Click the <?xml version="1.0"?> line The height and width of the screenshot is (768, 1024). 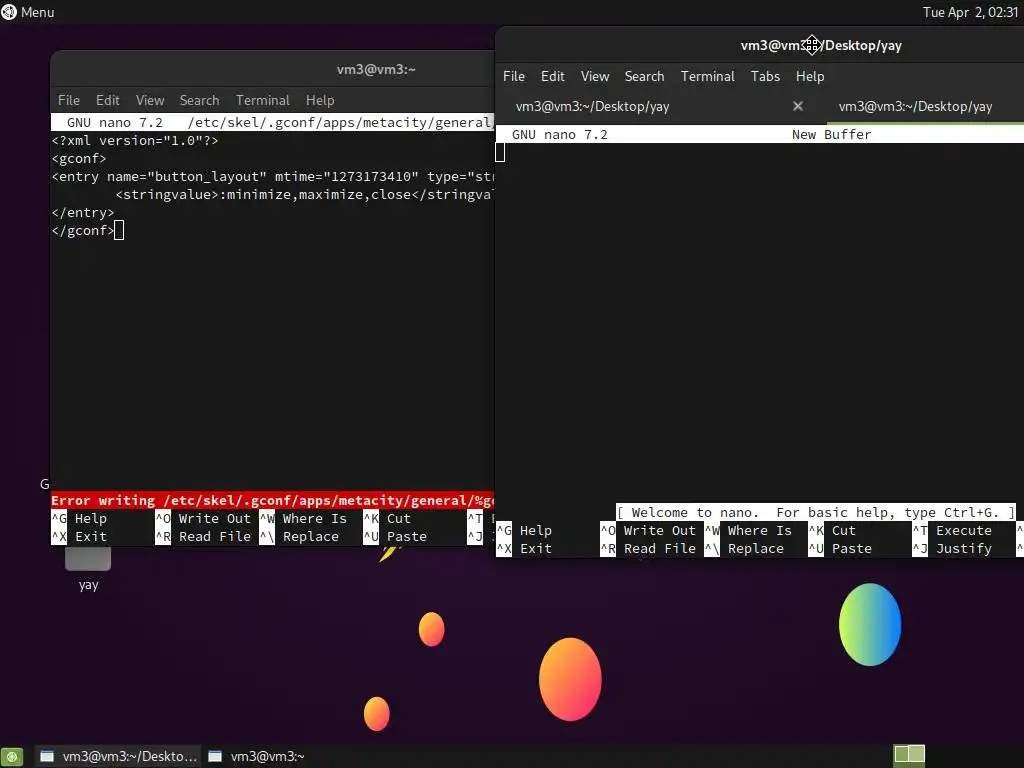[135, 140]
